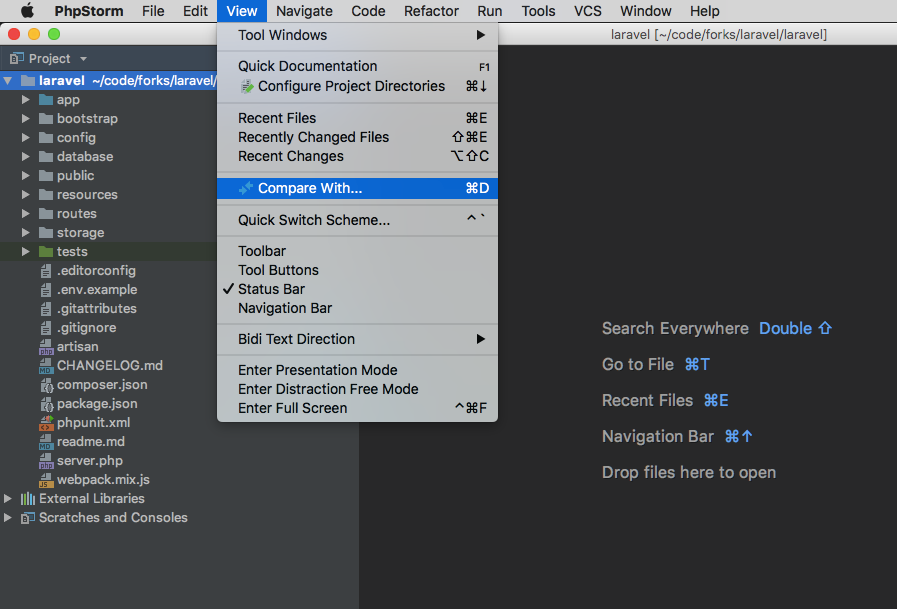
Task: Open the PhpStorm application menu
Action: tap(89, 11)
